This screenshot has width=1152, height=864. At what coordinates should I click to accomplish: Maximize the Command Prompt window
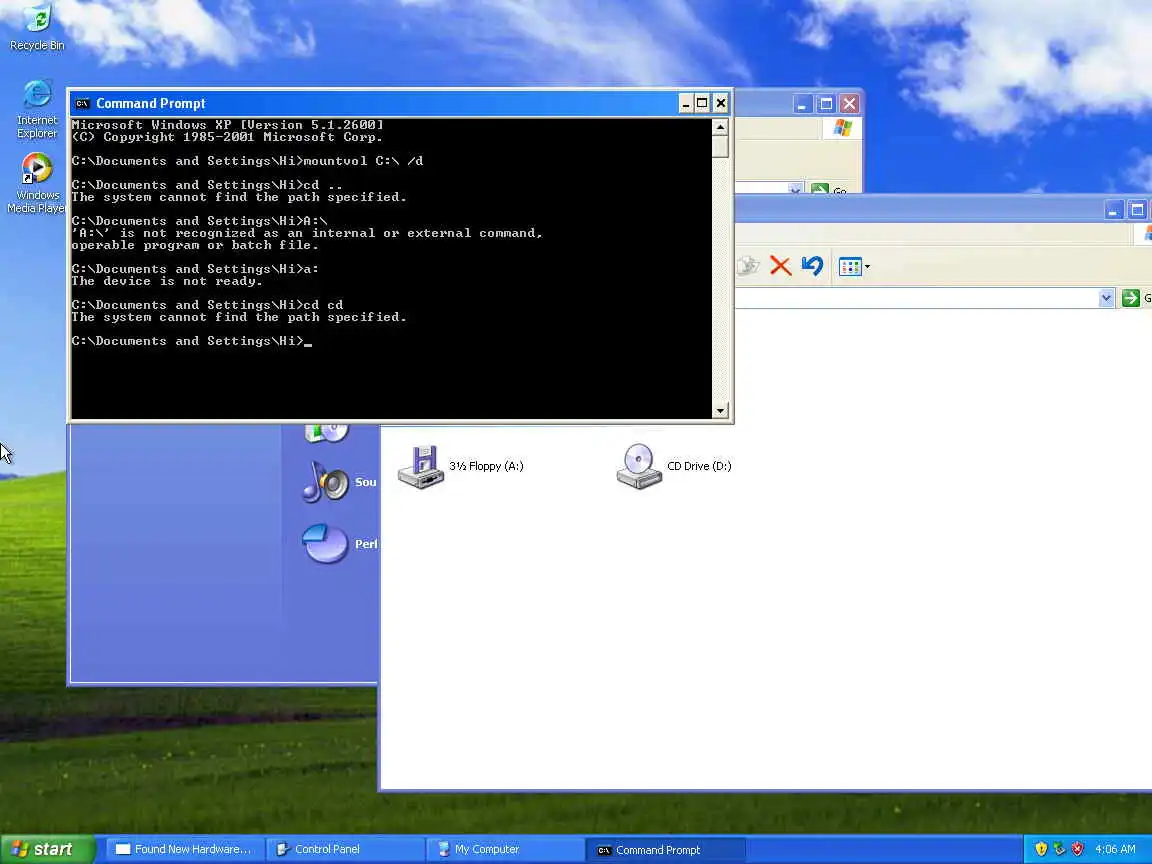702,104
